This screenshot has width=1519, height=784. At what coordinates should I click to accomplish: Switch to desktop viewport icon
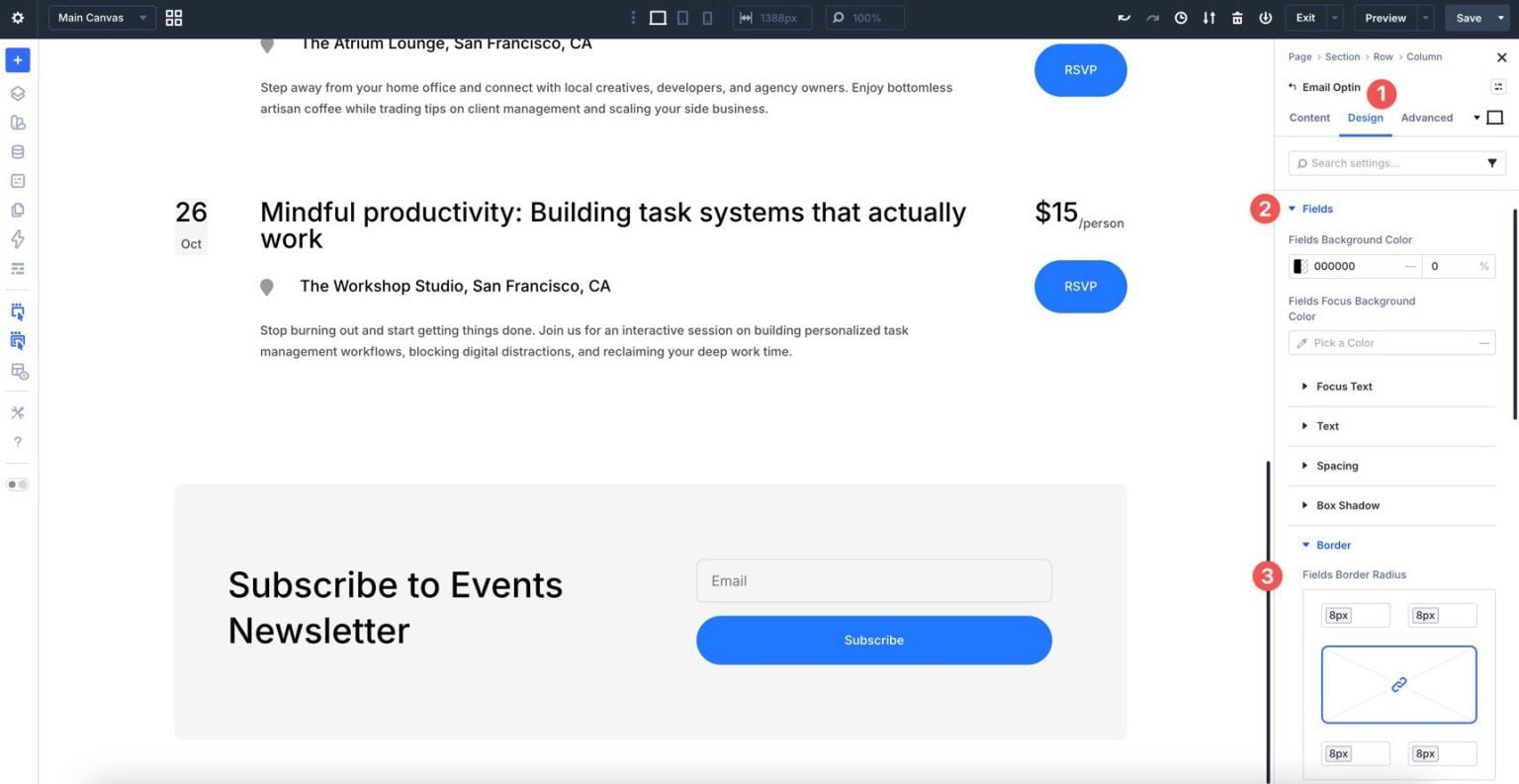pos(658,18)
